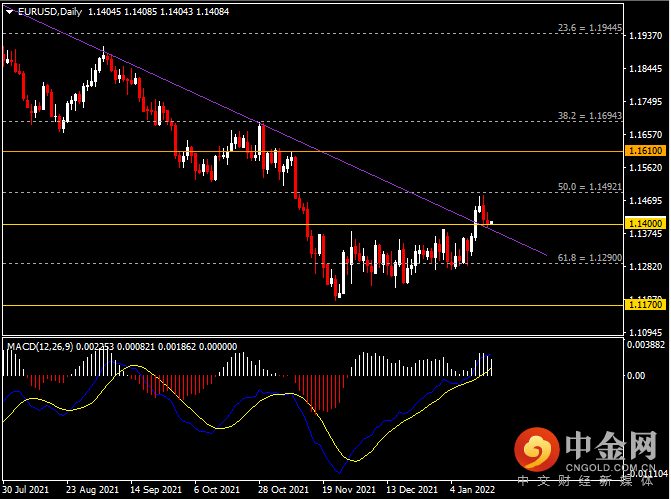Image resolution: width=671 pixels, height=499 pixels.
Task: Click the 4 Jan 2022 date label
Action: pyautogui.click(x=472, y=489)
